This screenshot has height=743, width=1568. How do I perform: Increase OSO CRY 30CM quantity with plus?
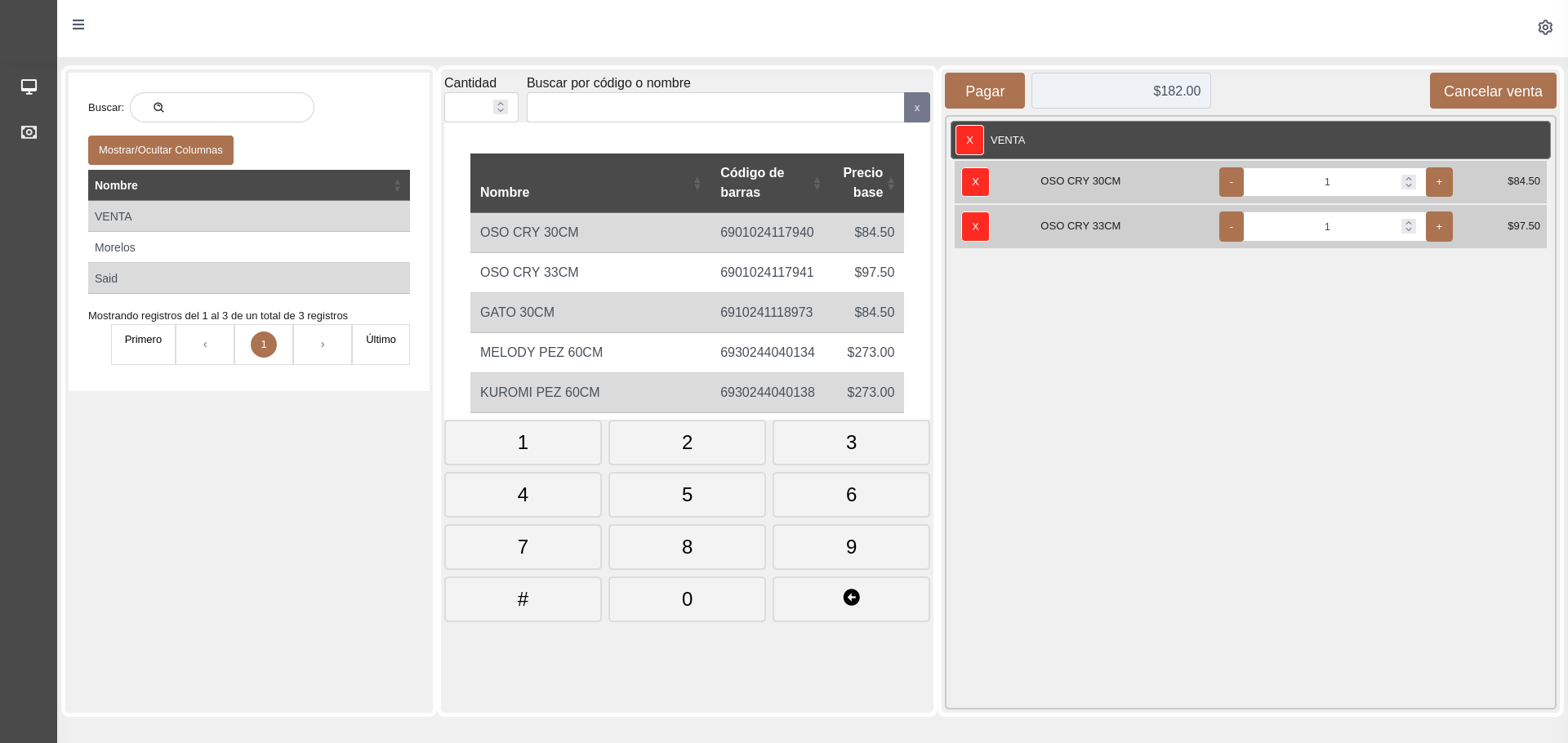(x=1438, y=182)
